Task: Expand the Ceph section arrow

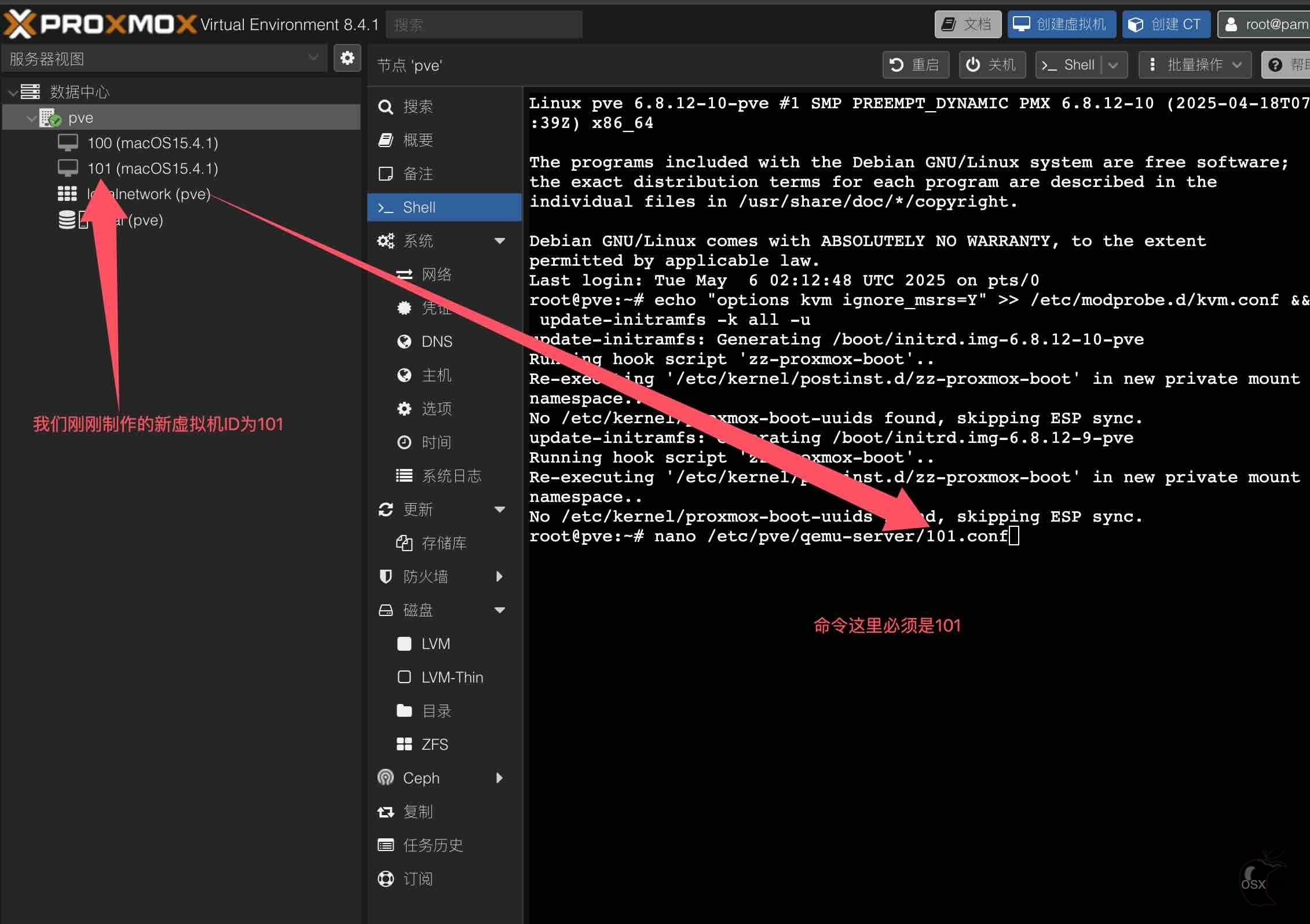Action: 500,778
